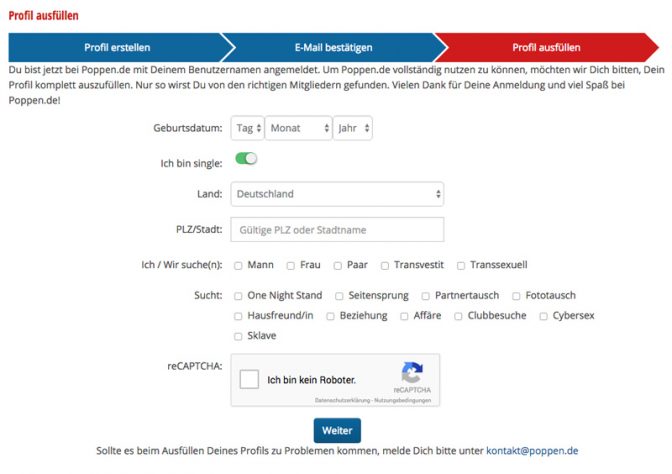Check the Frau checkbox
The width and height of the screenshot is (672, 474).
click(291, 266)
